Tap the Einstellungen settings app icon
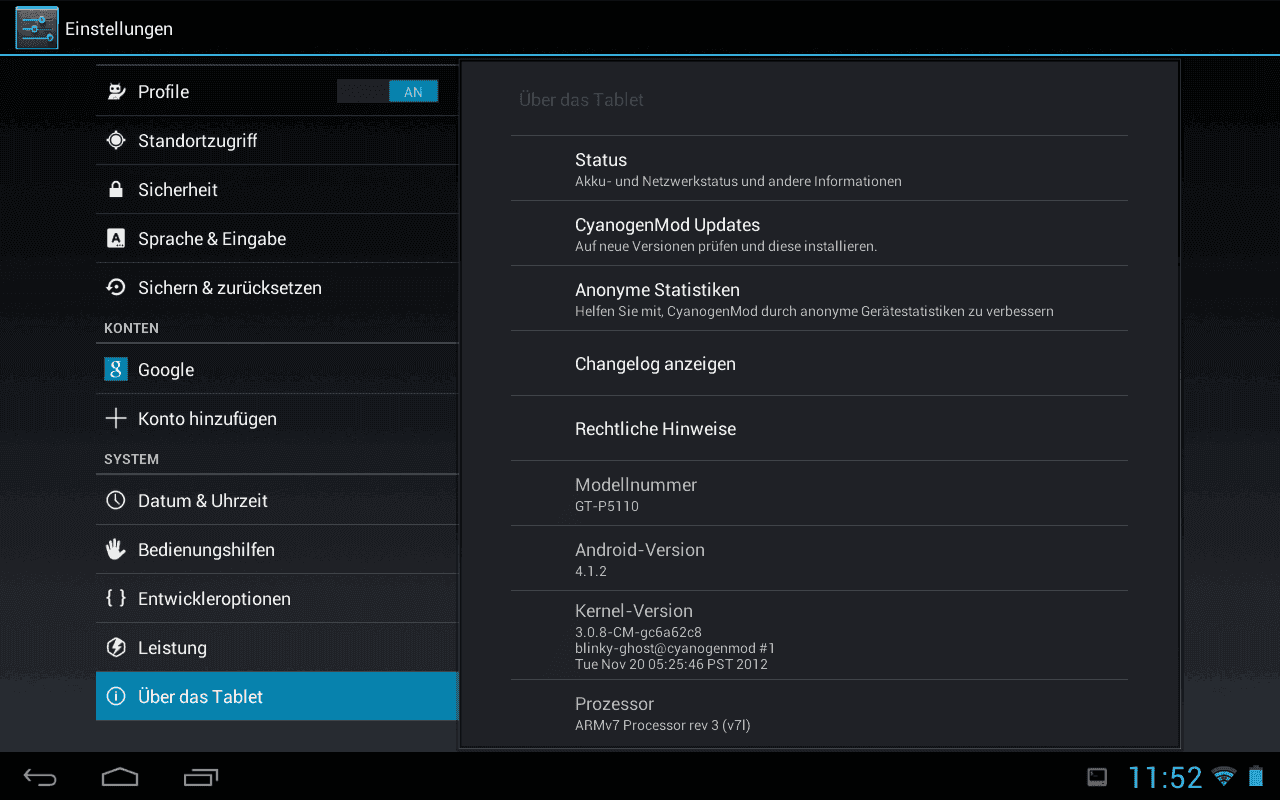This screenshot has width=1280, height=800. pos(37,28)
